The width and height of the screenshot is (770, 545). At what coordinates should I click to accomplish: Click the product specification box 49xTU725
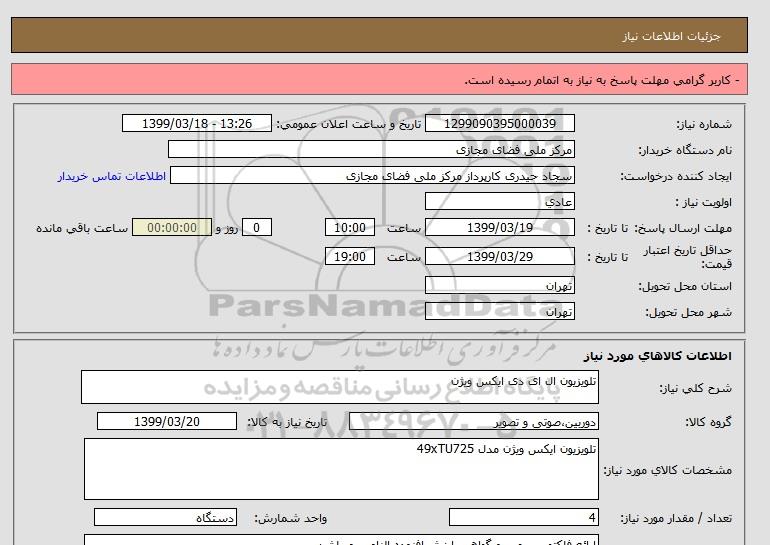point(341,469)
